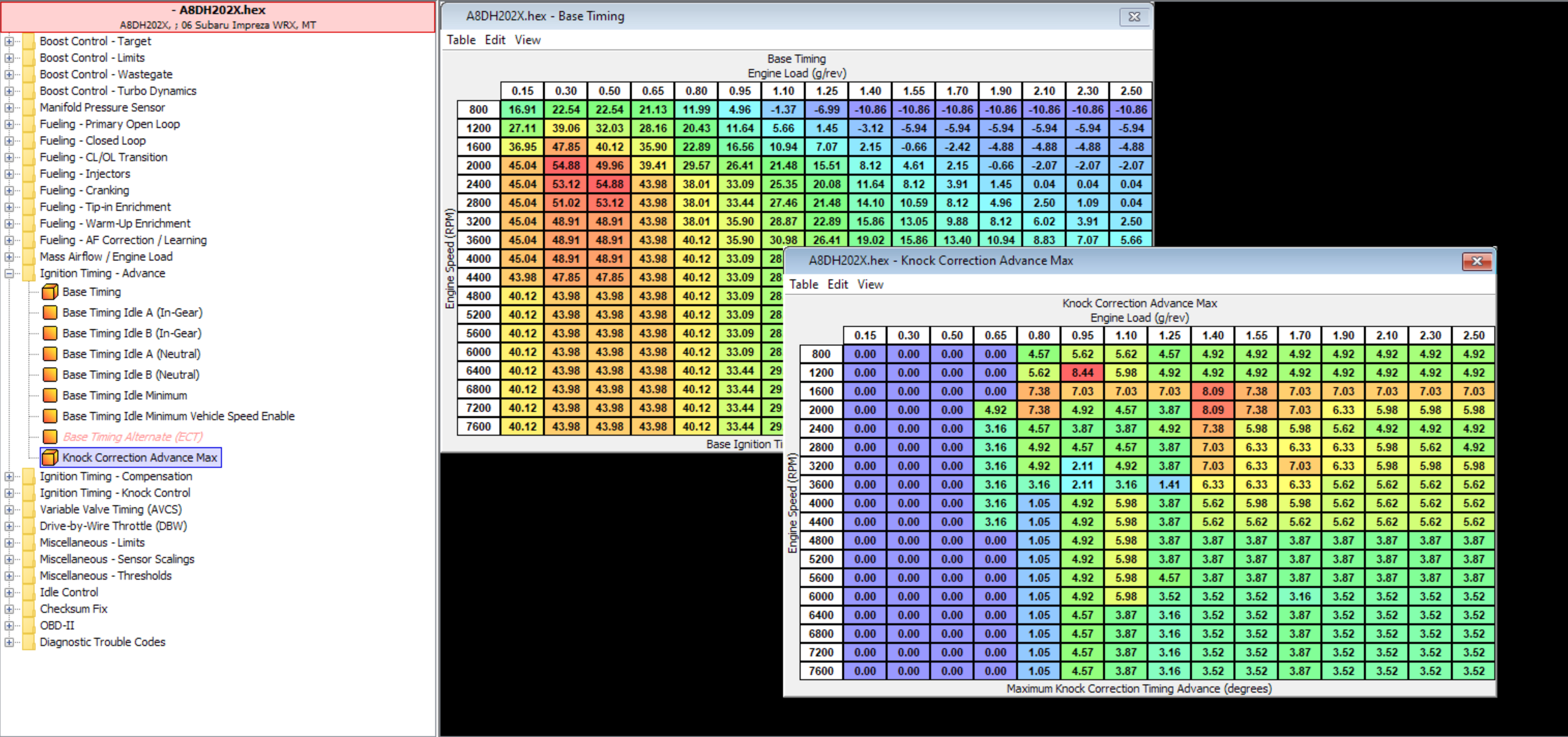Close the Knock Correction Advance Max window
This screenshot has width=1568, height=737.
1476,261
